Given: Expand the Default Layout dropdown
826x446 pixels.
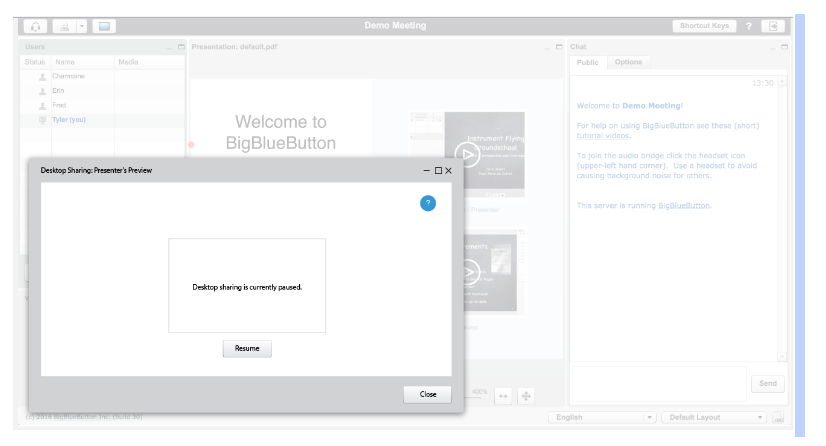Looking at the screenshot, I should [x=714, y=417].
